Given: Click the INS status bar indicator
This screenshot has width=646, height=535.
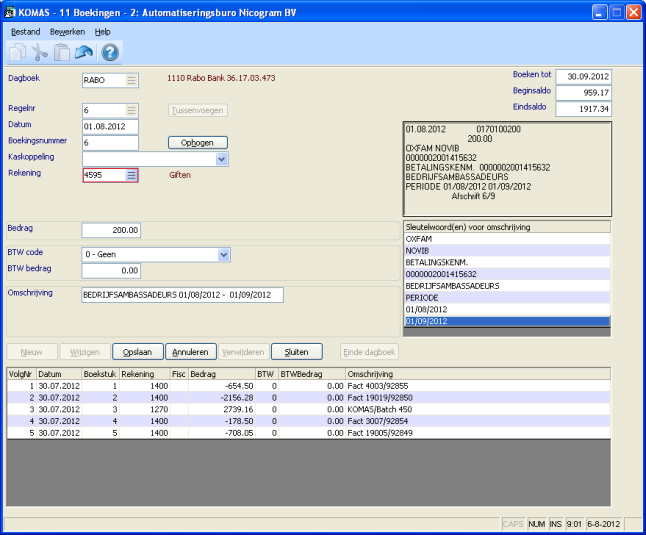Looking at the screenshot, I should click(555, 524).
